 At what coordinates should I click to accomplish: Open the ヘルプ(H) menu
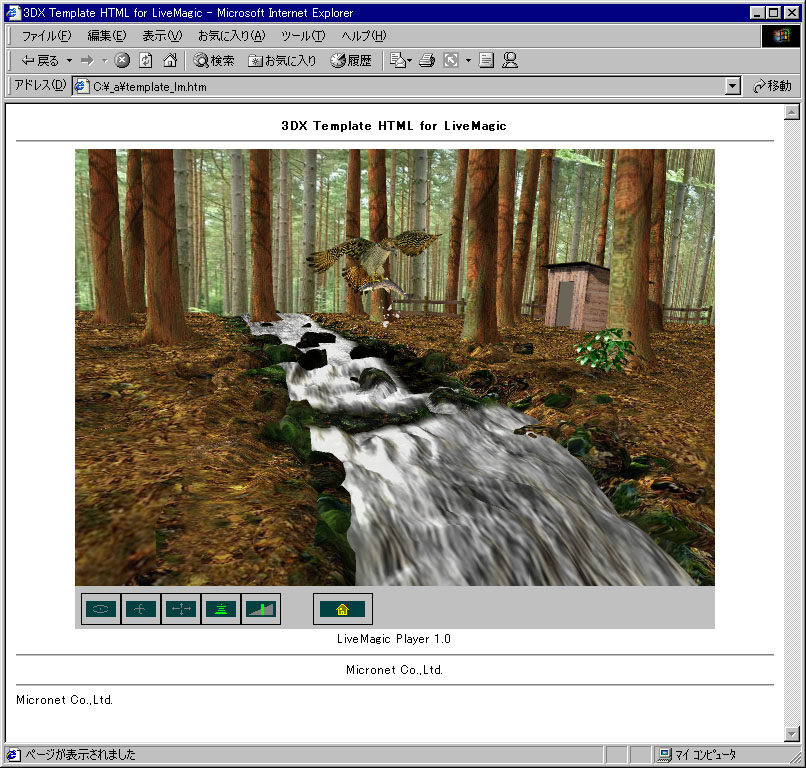point(363,35)
